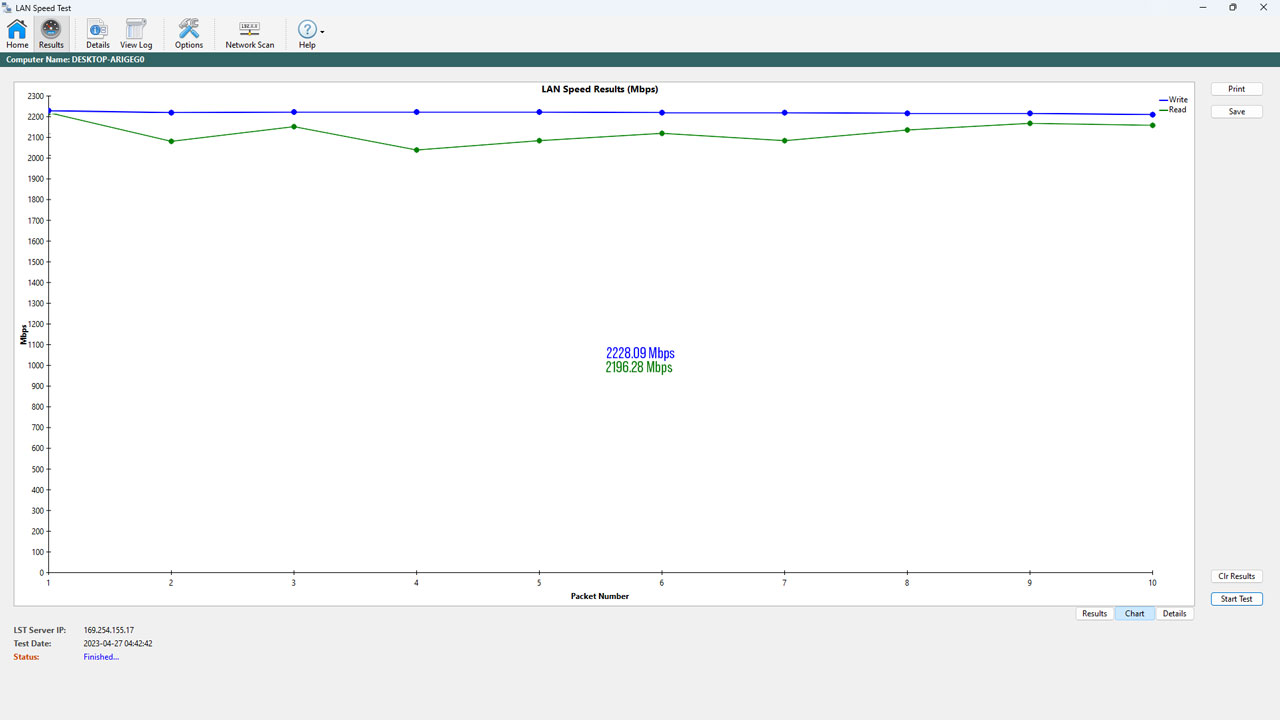1280x720 pixels.
Task: Click the Write data point at packet 6
Action: coord(662,113)
